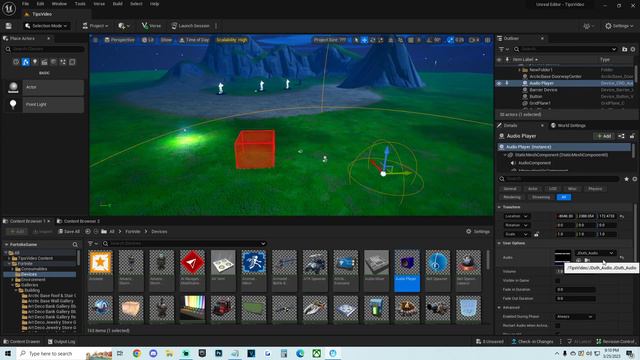The height and width of the screenshot is (360, 640).
Task: Open the Project dropdown in toolbar
Action: tap(95, 26)
